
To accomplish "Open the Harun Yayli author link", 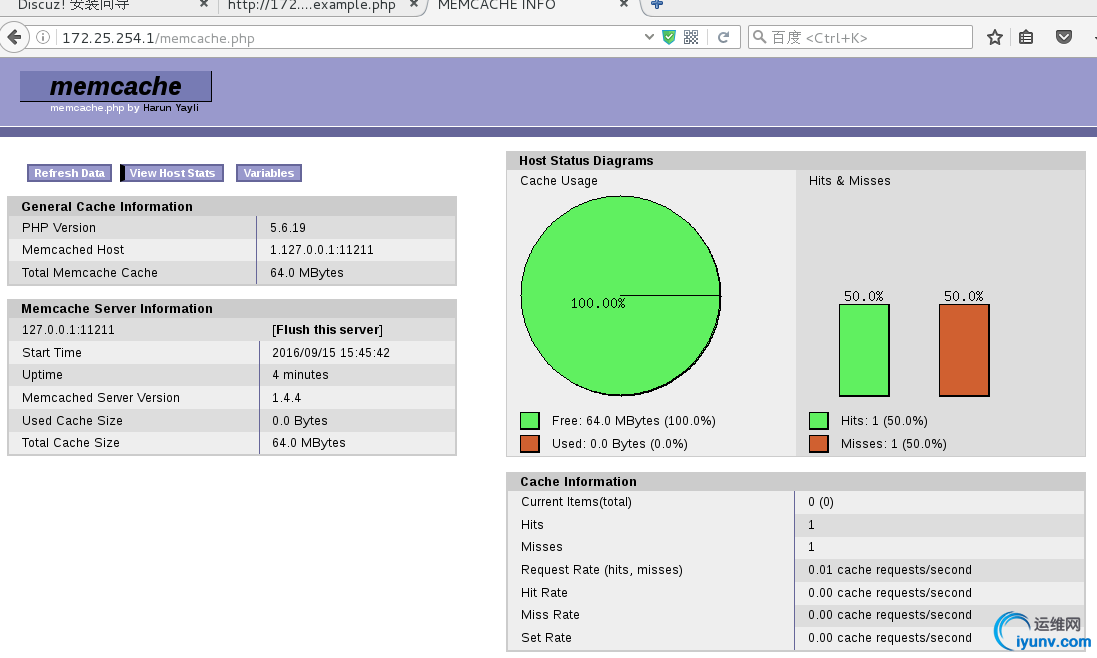I will pyautogui.click(x=171, y=108).
